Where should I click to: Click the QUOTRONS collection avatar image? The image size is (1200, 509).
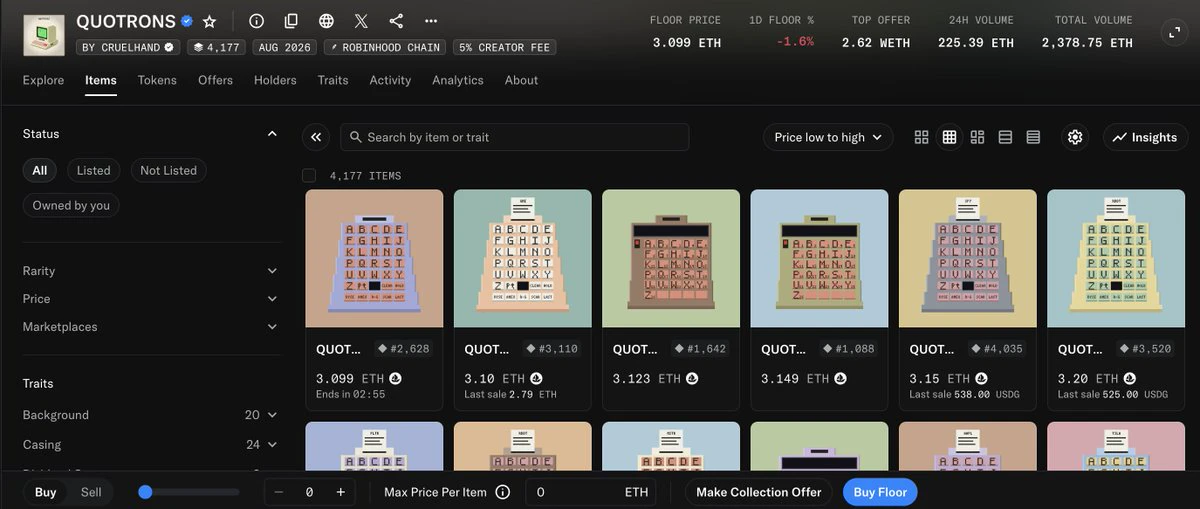tap(43, 34)
